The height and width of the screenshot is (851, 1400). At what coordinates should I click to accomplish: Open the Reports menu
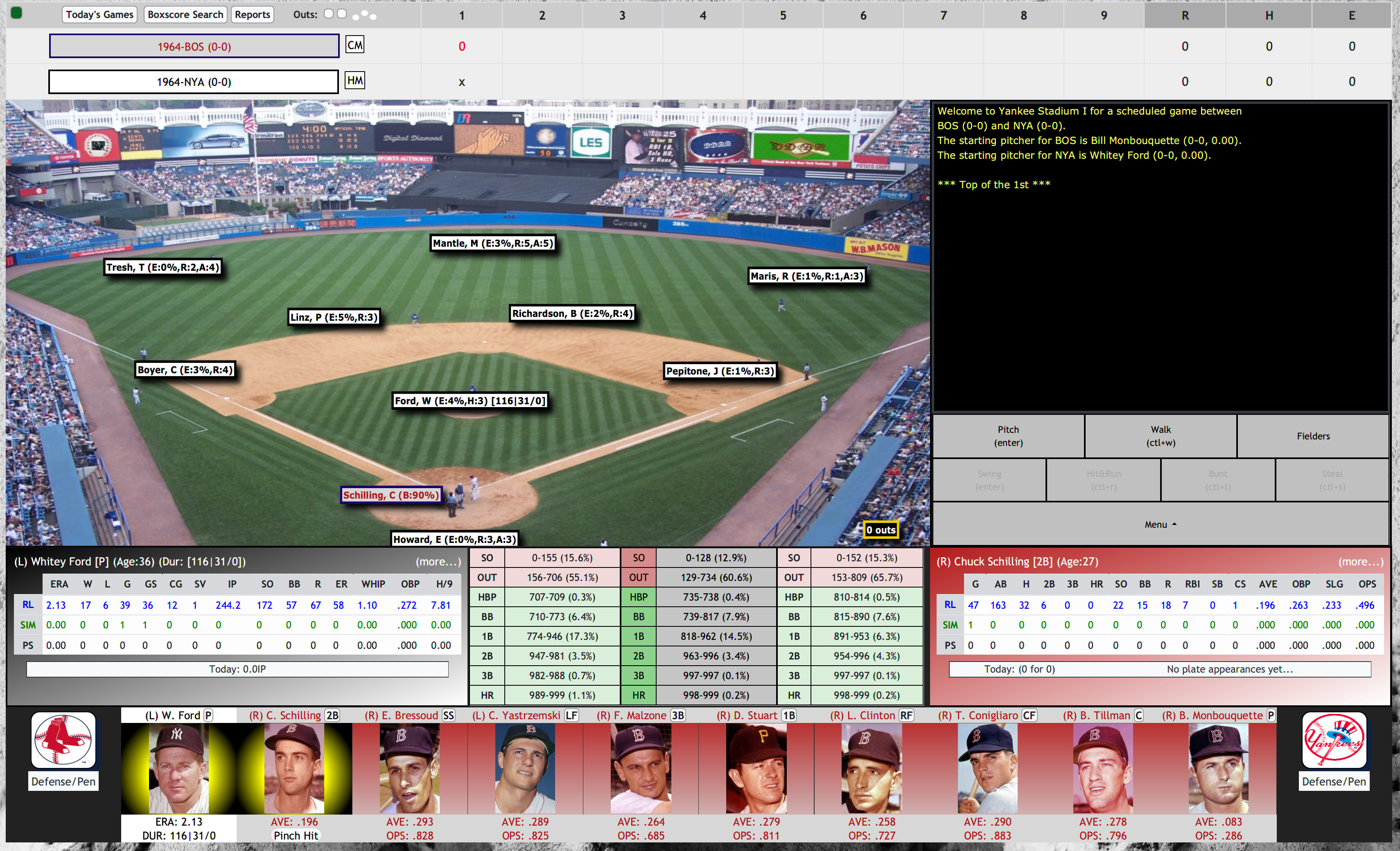252,14
